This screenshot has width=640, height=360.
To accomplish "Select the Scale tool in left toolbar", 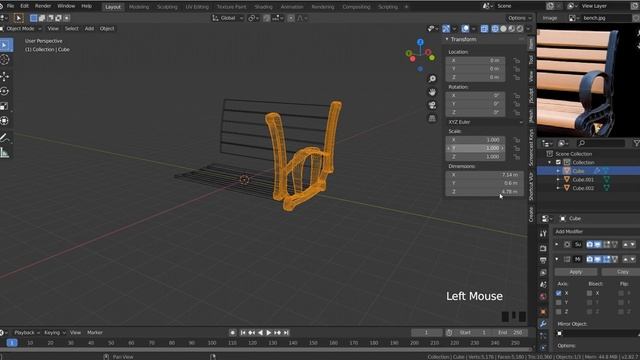I will pos(5,107).
